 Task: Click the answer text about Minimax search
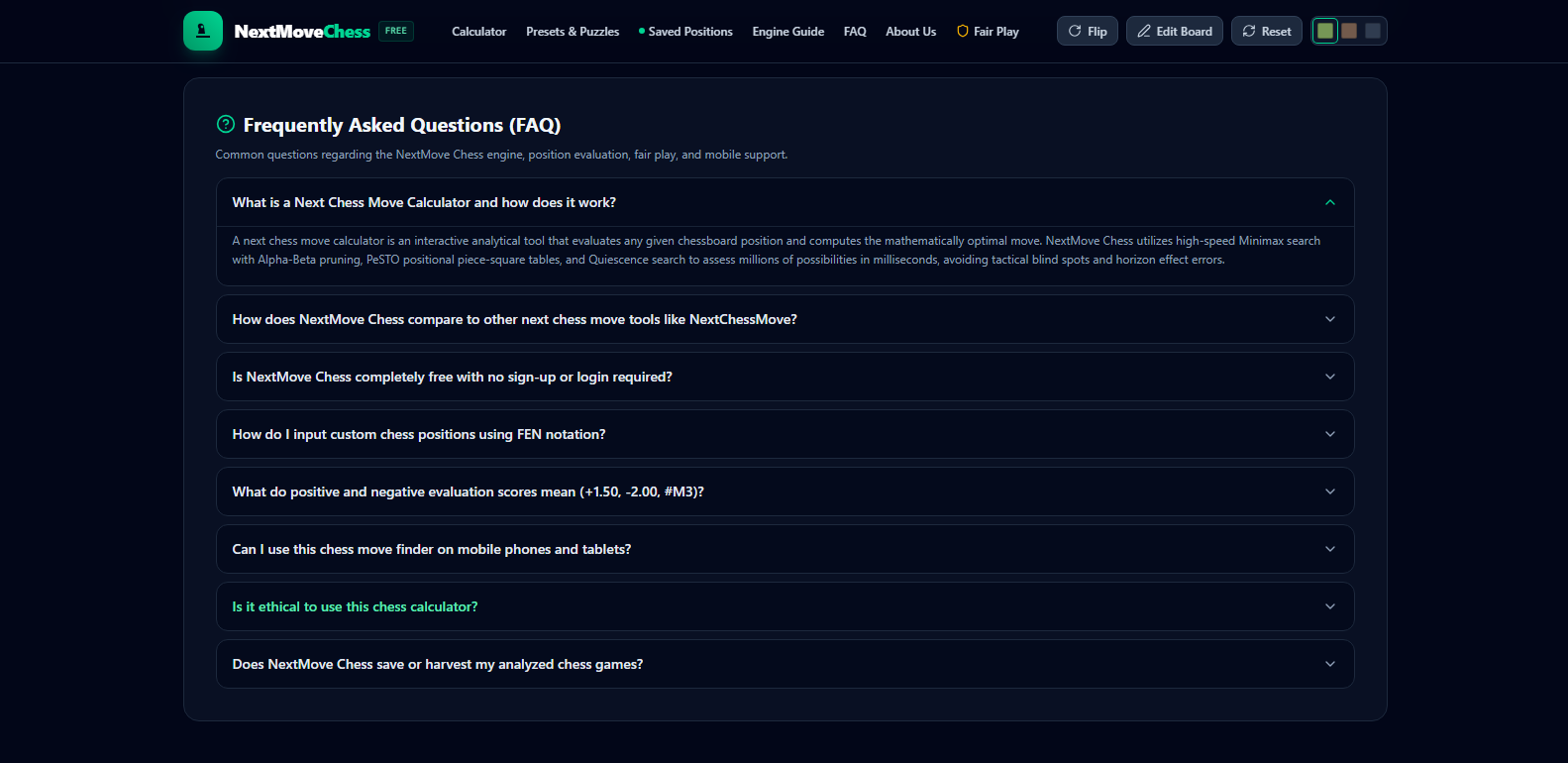tap(777, 250)
